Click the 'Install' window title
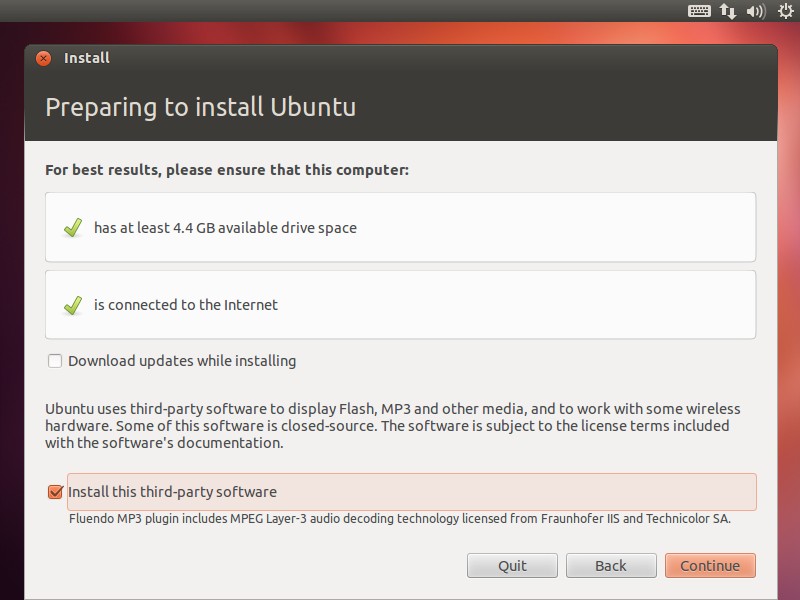The image size is (800, 600). [87, 58]
